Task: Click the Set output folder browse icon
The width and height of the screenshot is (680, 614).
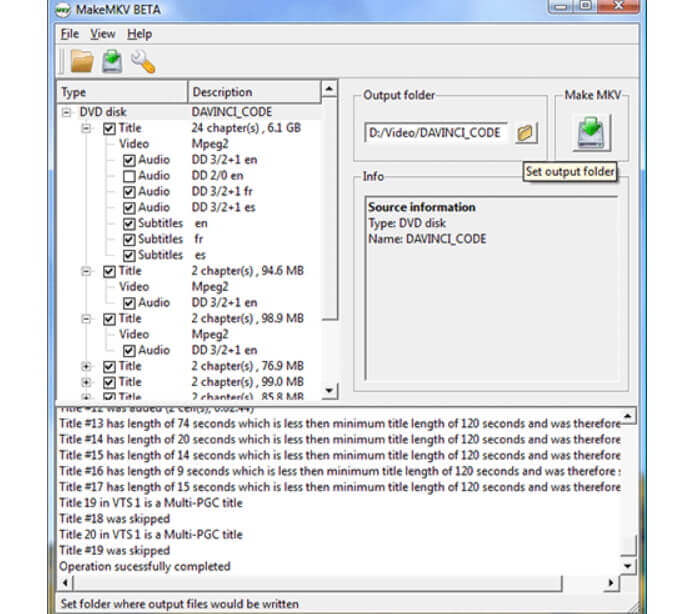Action: pyautogui.click(x=526, y=133)
